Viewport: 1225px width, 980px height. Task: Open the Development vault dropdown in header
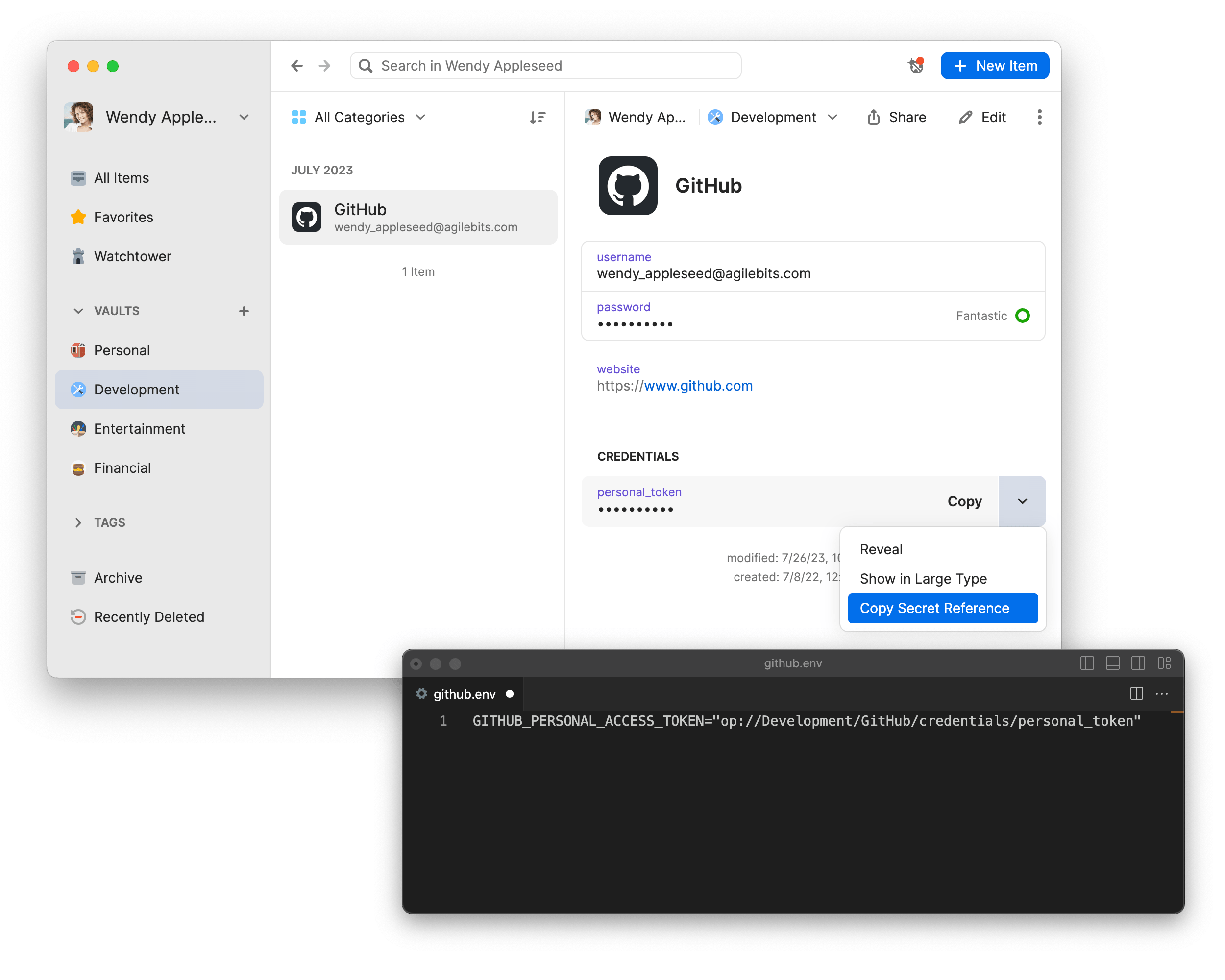click(773, 117)
